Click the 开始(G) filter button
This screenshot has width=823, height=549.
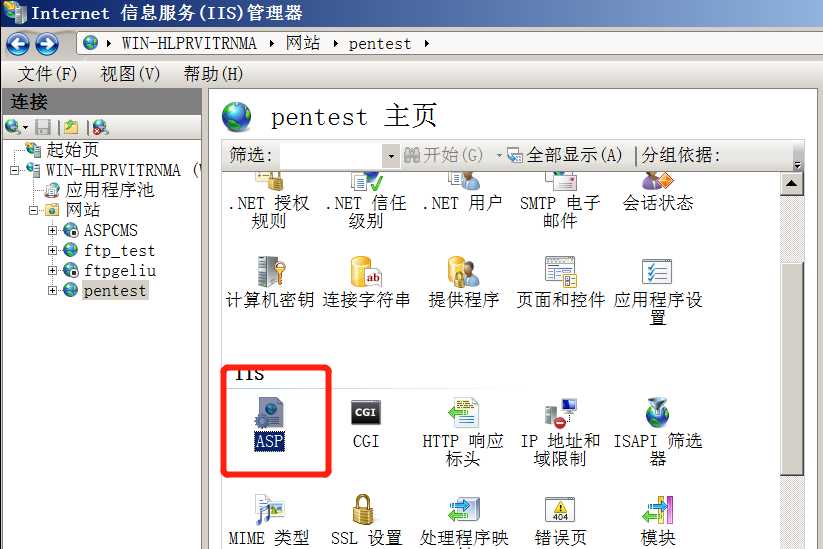[443, 155]
